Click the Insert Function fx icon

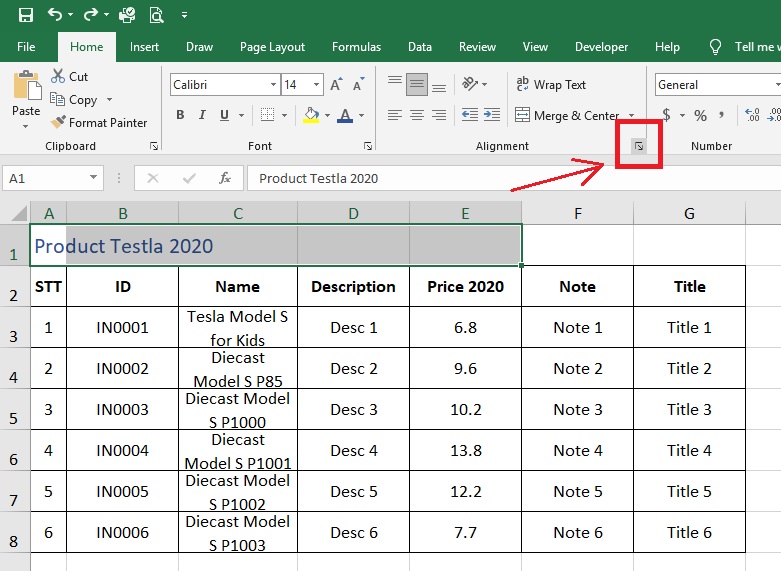point(225,178)
